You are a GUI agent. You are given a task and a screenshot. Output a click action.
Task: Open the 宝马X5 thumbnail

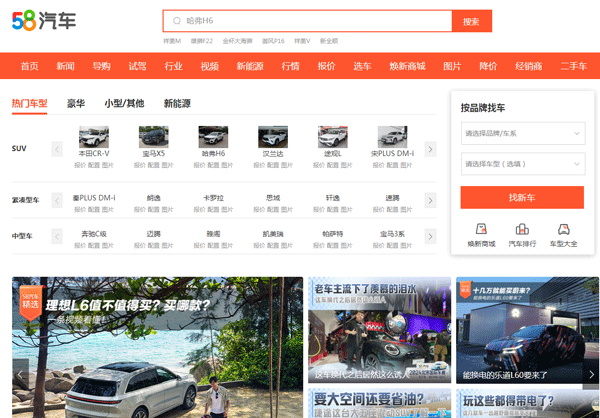coord(153,137)
